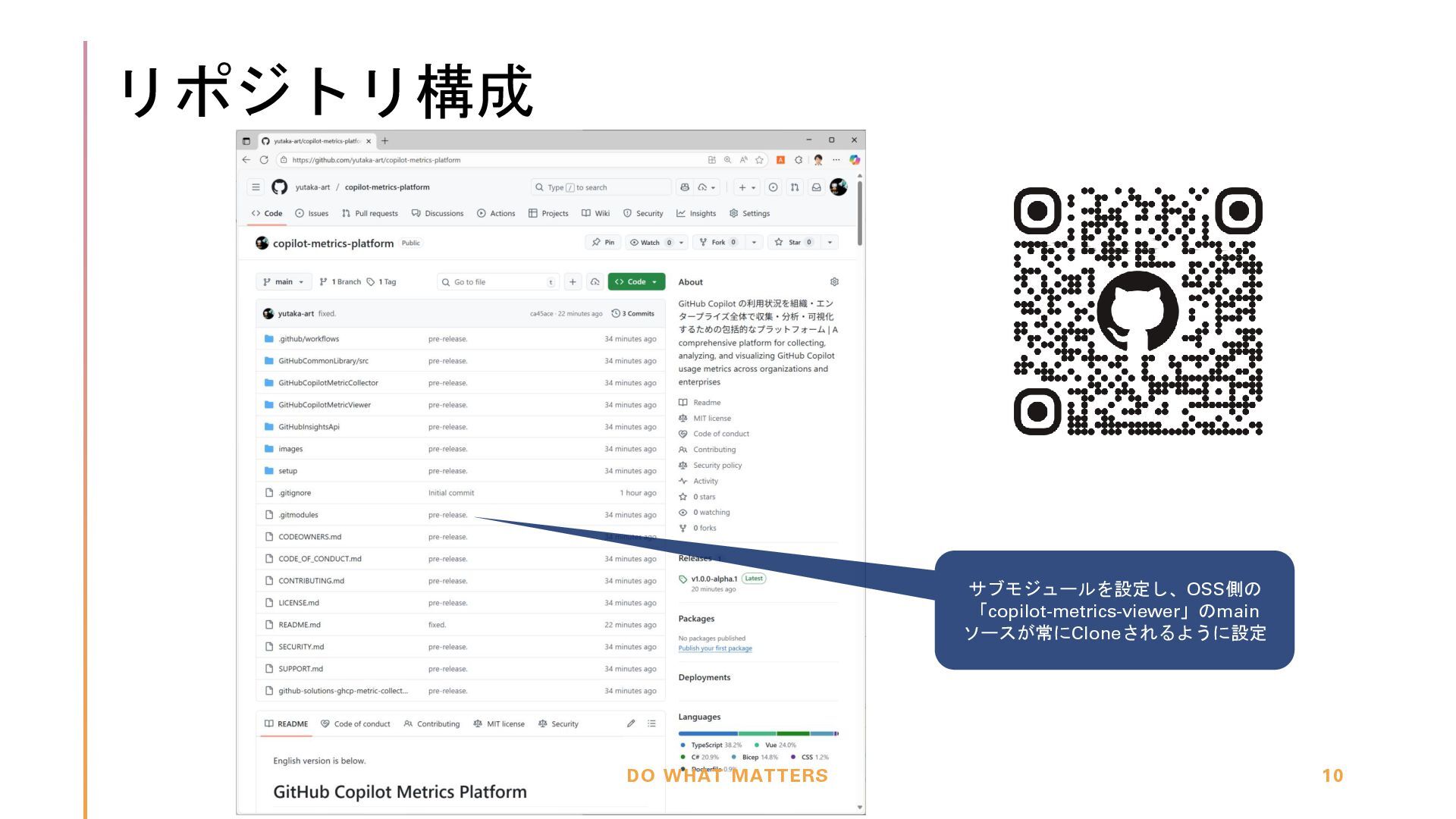The image size is (1456, 819).
Task: Open the main branch dropdown
Action: pos(284,282)
